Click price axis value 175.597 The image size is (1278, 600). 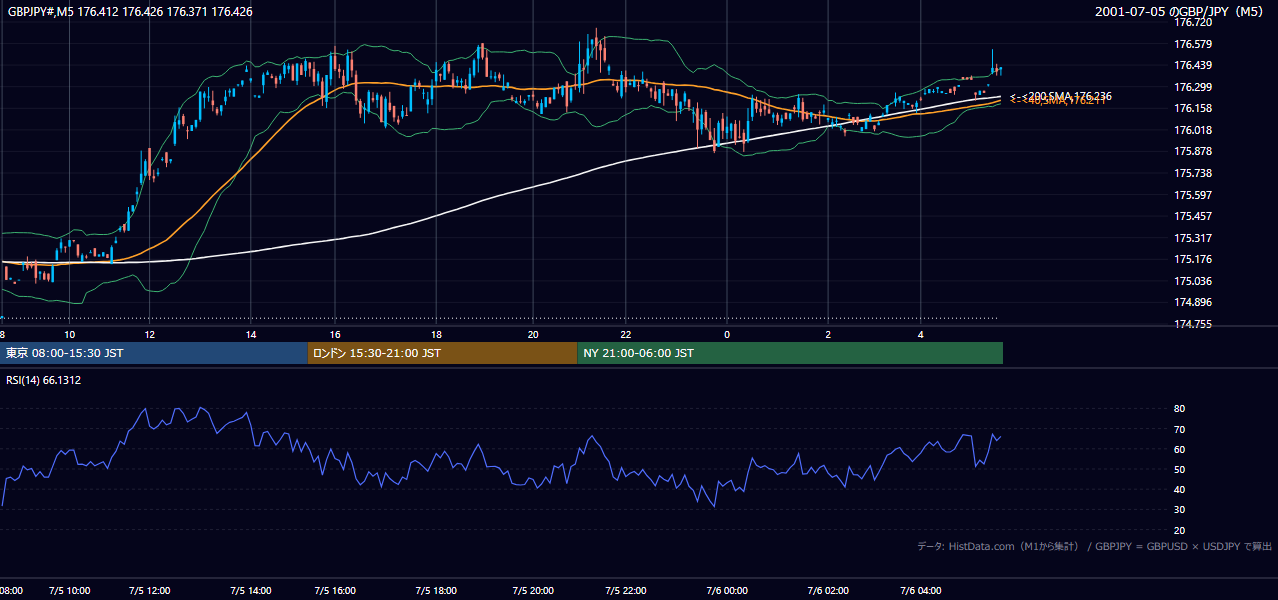click(1194, 195)
